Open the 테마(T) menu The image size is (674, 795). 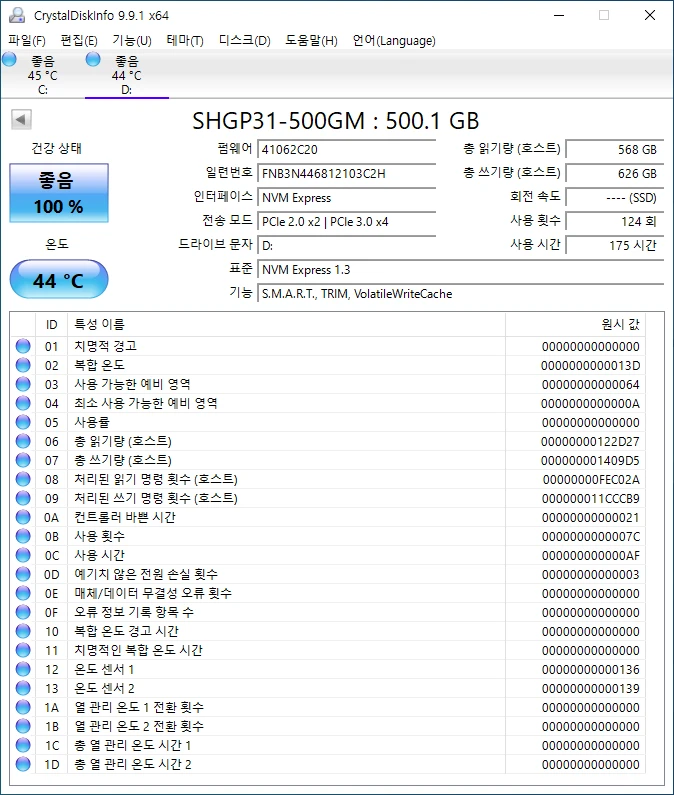click(x=185, y=41)
